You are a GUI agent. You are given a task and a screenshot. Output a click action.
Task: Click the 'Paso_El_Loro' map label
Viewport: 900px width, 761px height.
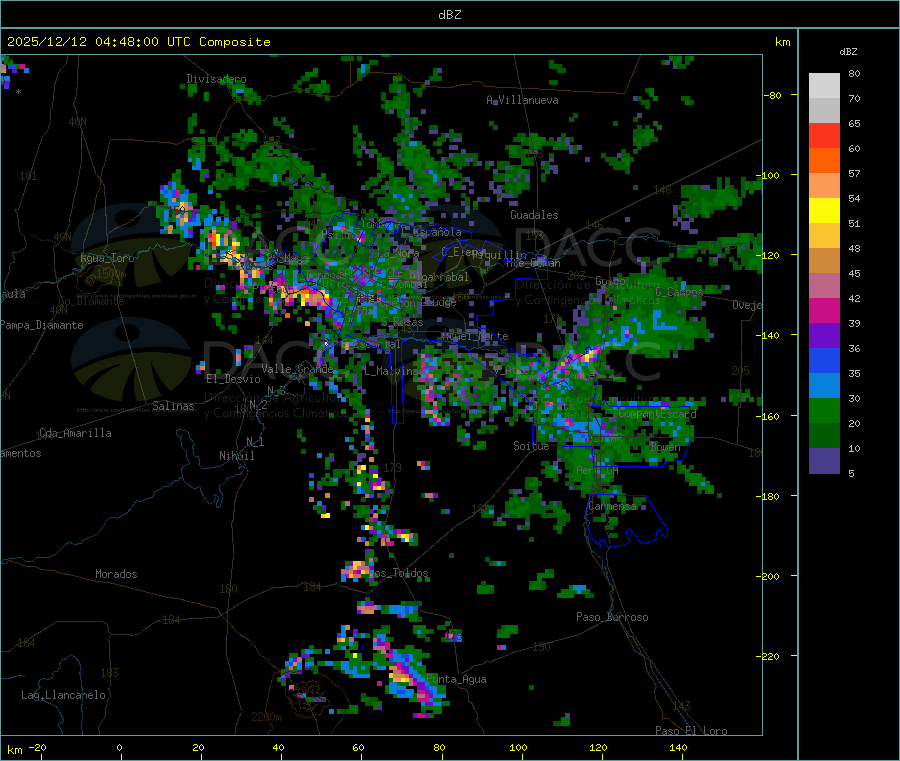692,731
